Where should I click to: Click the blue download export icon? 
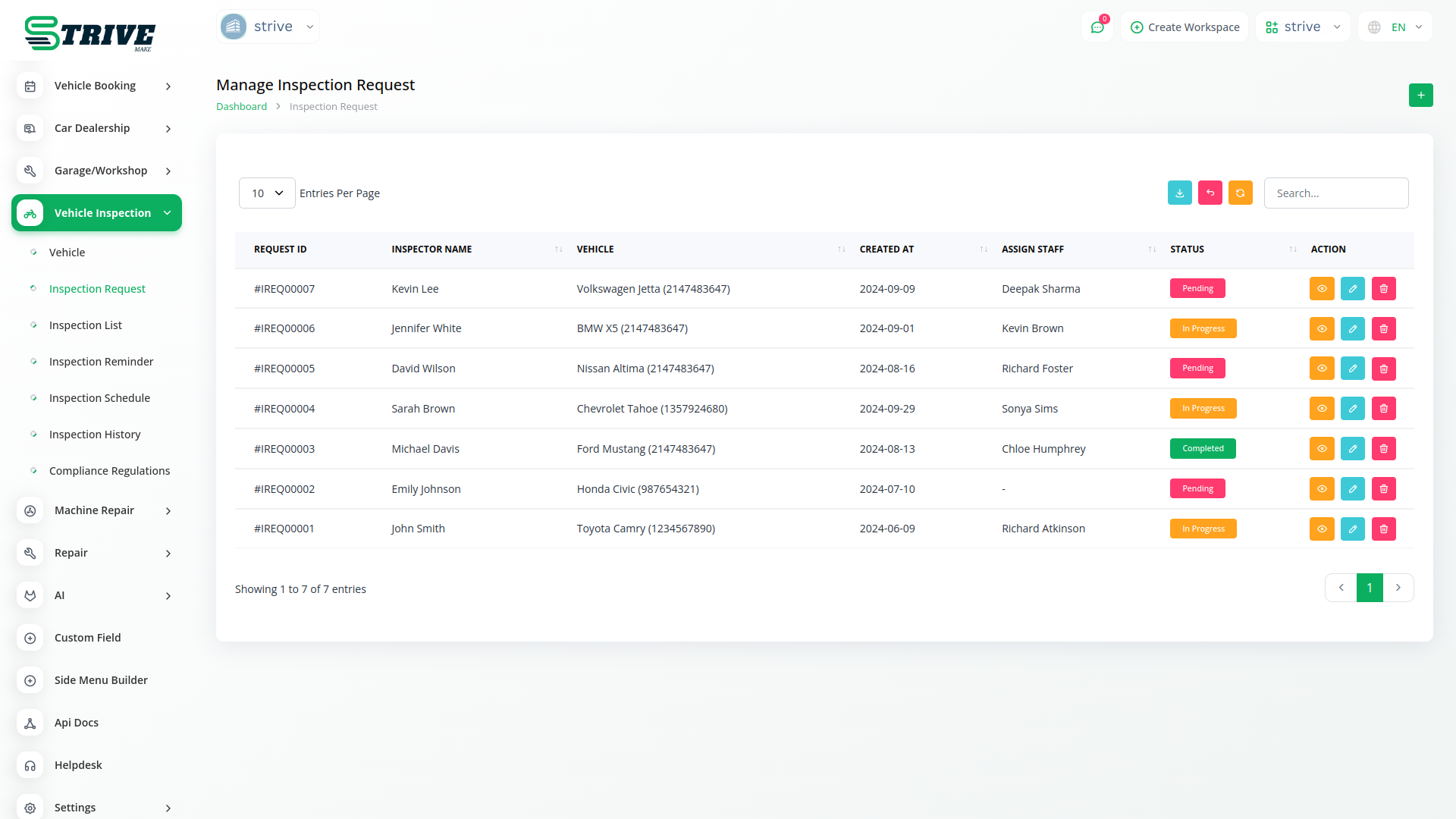pyautogui.click(x=1179, y=193)
